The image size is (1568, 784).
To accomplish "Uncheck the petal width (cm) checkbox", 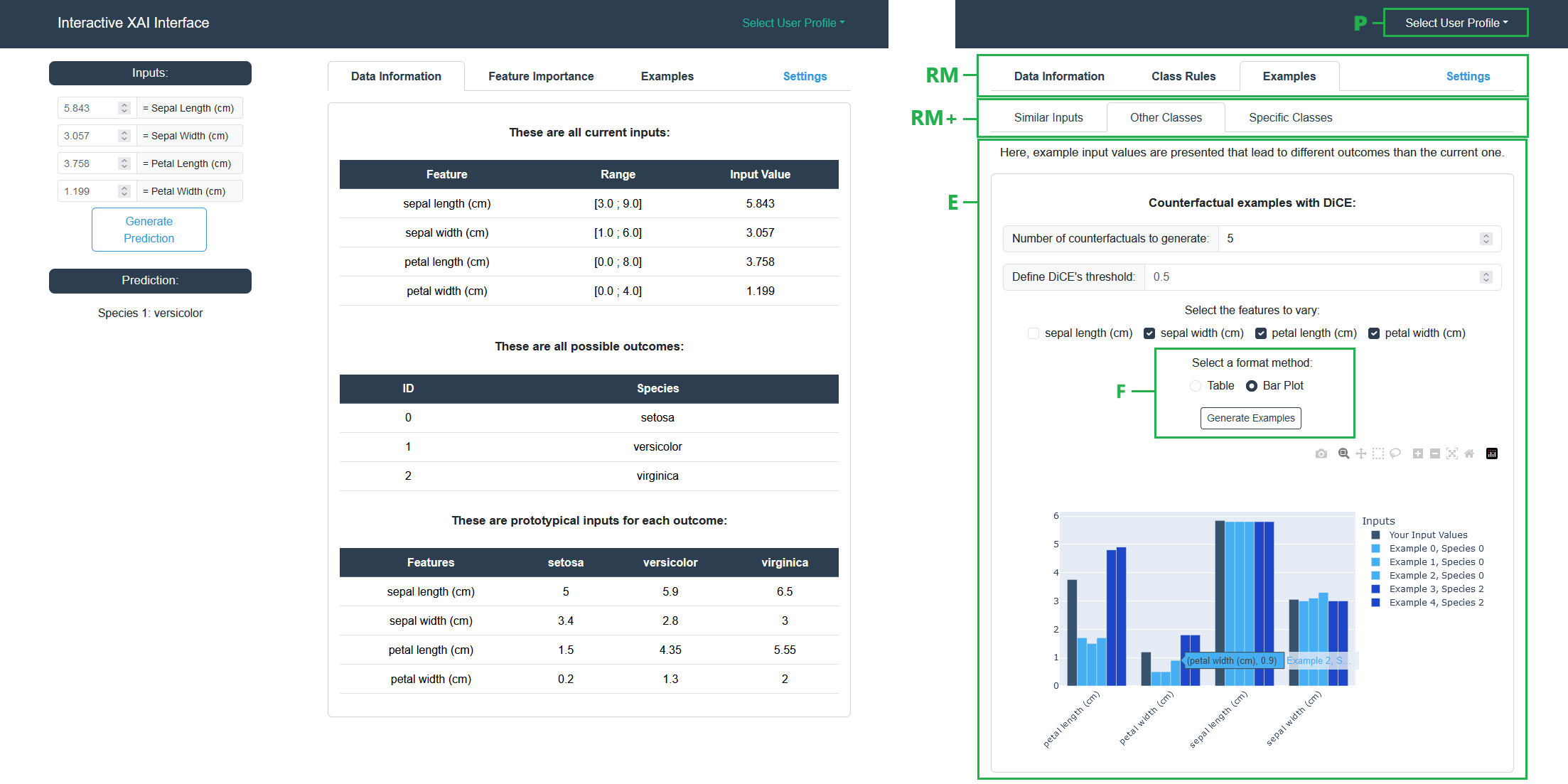I will pos(1374,333).
